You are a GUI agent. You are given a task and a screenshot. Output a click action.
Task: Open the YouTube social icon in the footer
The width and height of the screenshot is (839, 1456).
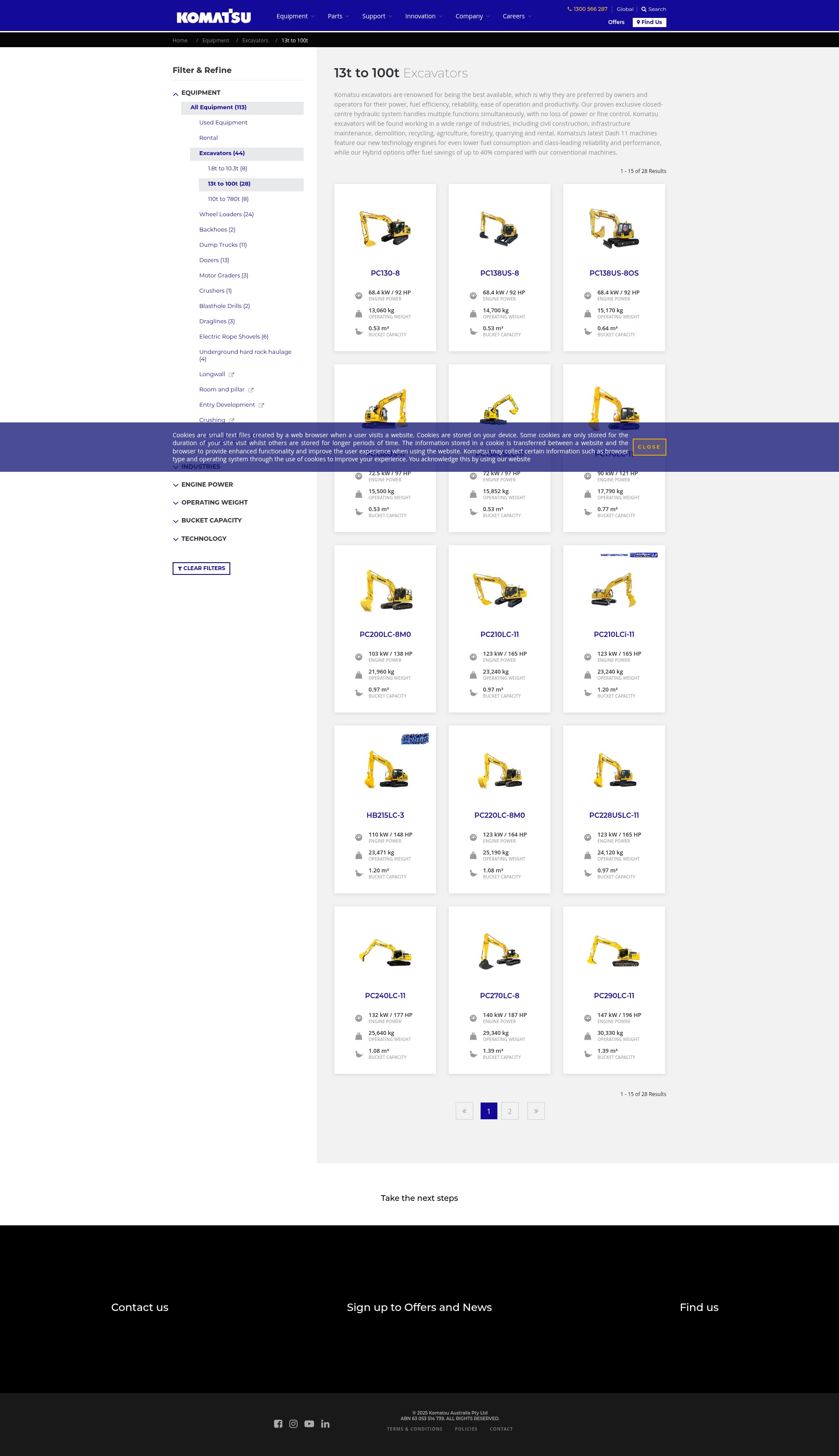(309, 1423)
